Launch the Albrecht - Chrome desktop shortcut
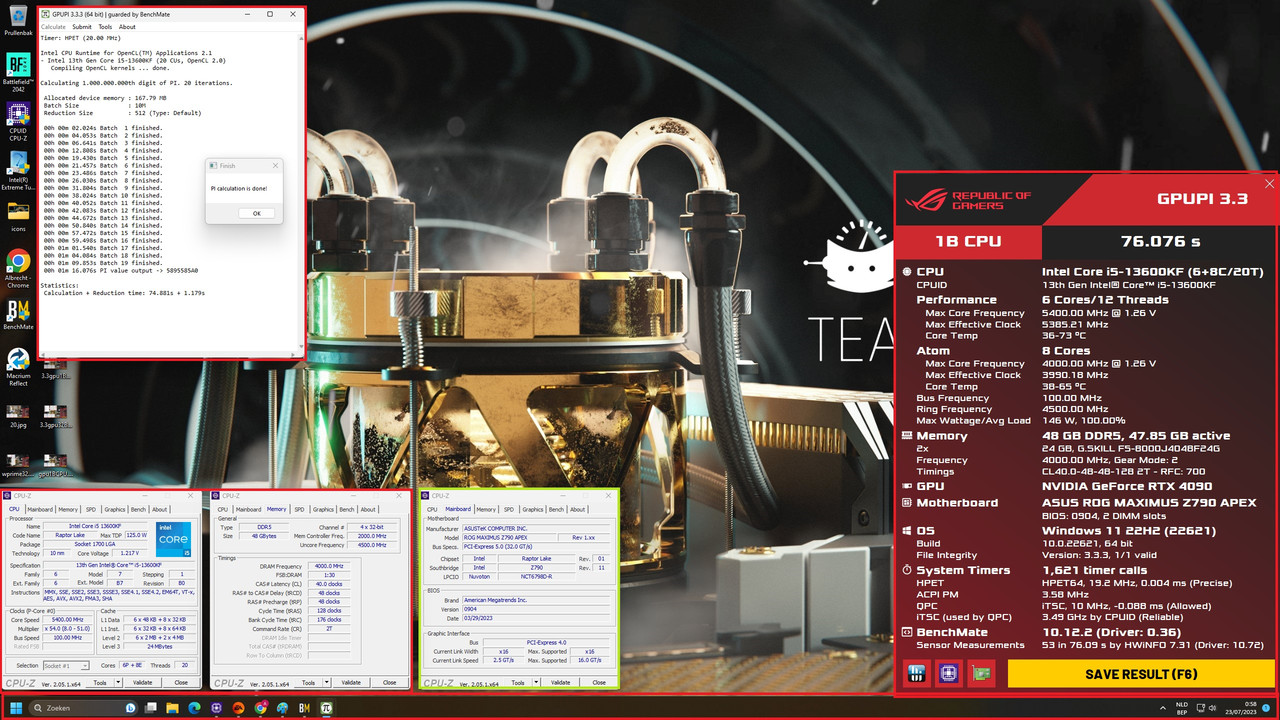Screen dimensions: 1280x720 click(18, 268)
